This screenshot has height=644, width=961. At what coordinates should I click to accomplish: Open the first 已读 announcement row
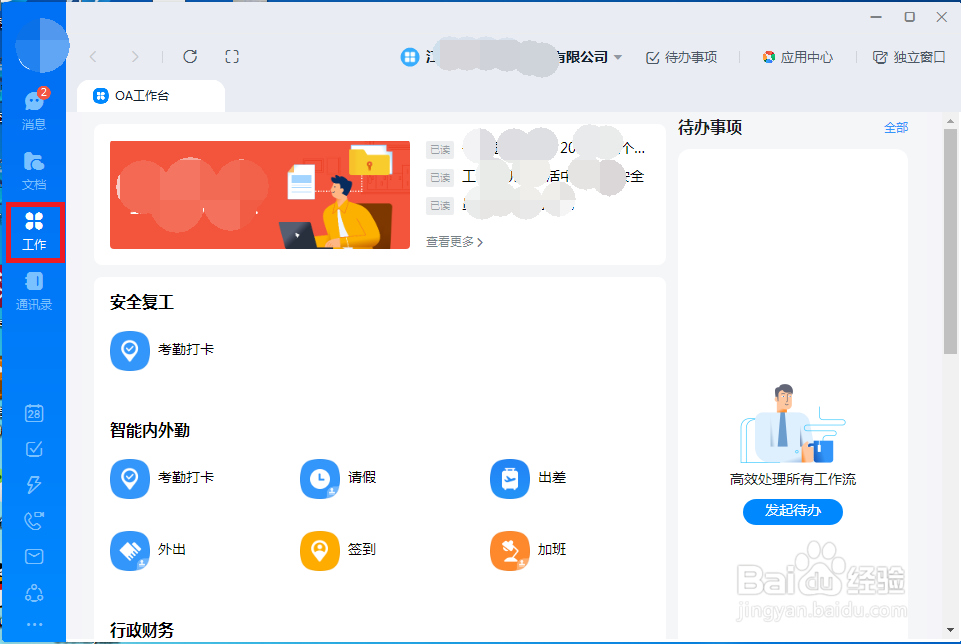click(x=536, y=149)
